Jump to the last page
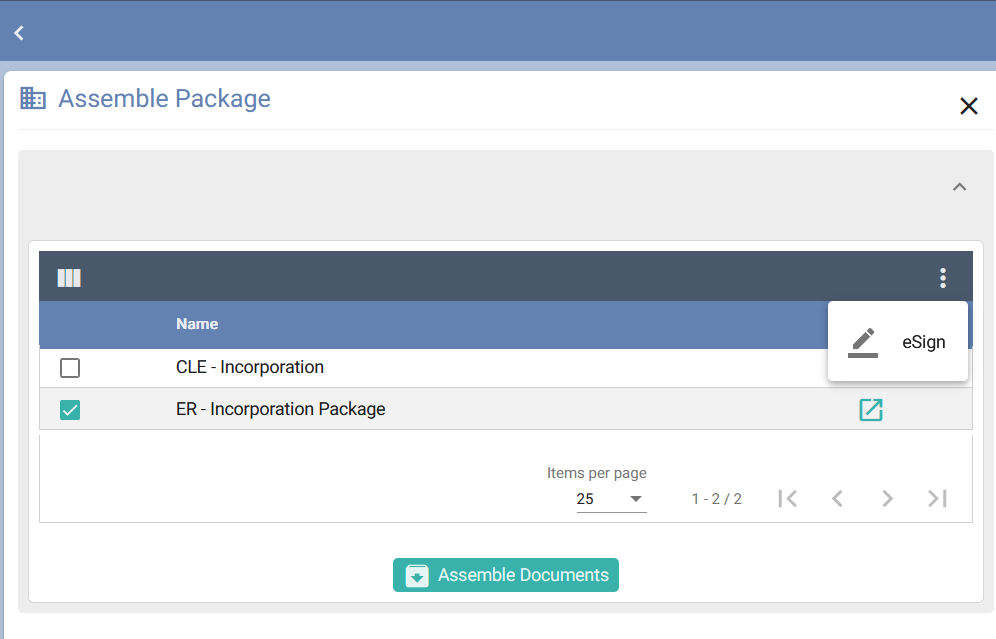Image resolution: width=996 pixels, height=639 pixels. point(937,498)
